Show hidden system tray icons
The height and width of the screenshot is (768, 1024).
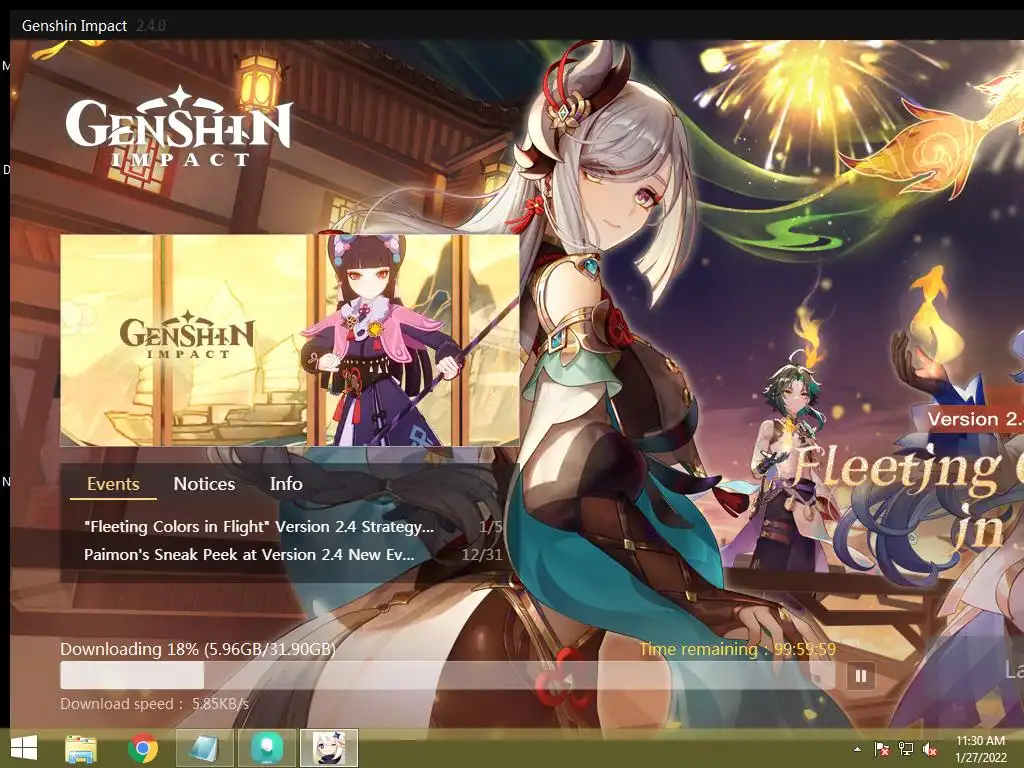857,750
